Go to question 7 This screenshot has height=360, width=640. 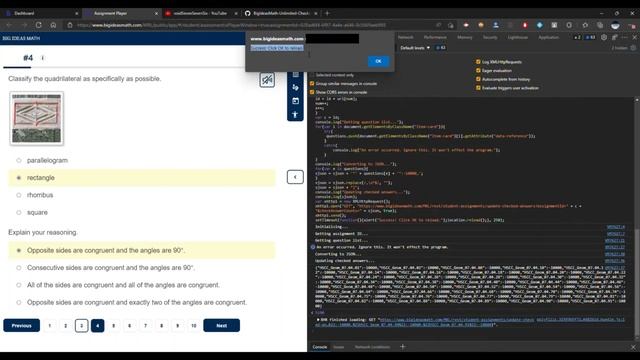click(x=145, y=325)
